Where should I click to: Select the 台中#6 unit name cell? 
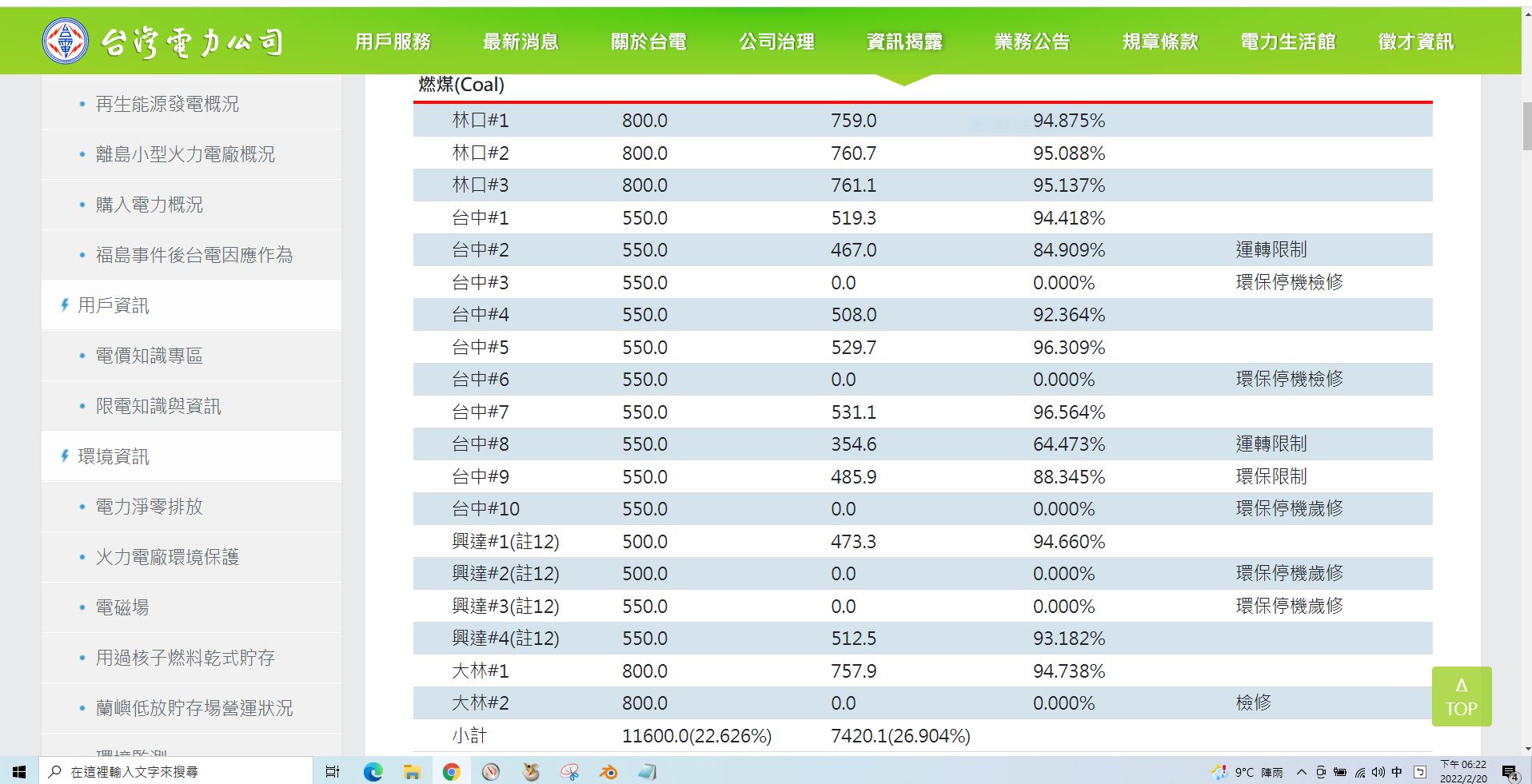click(x=481, y=380)
